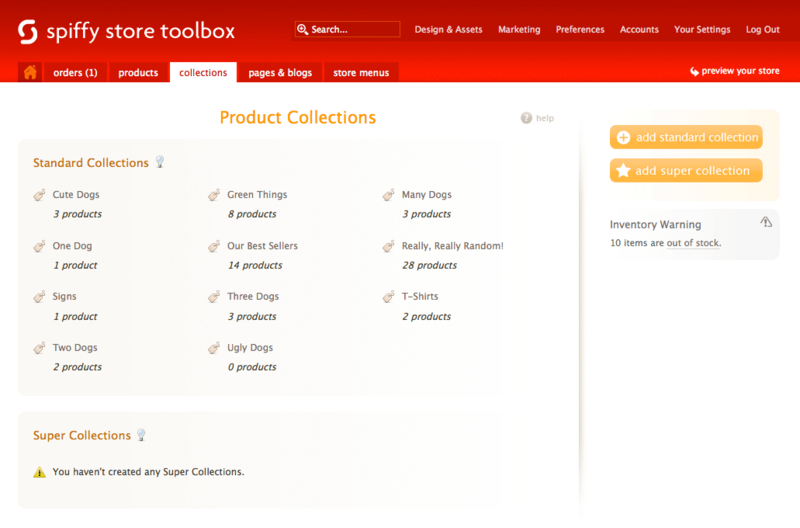Open the Design & Assets menu
The height and width of the screenshot is (528, 800).
pyautogui.click(x=448, y=30)
